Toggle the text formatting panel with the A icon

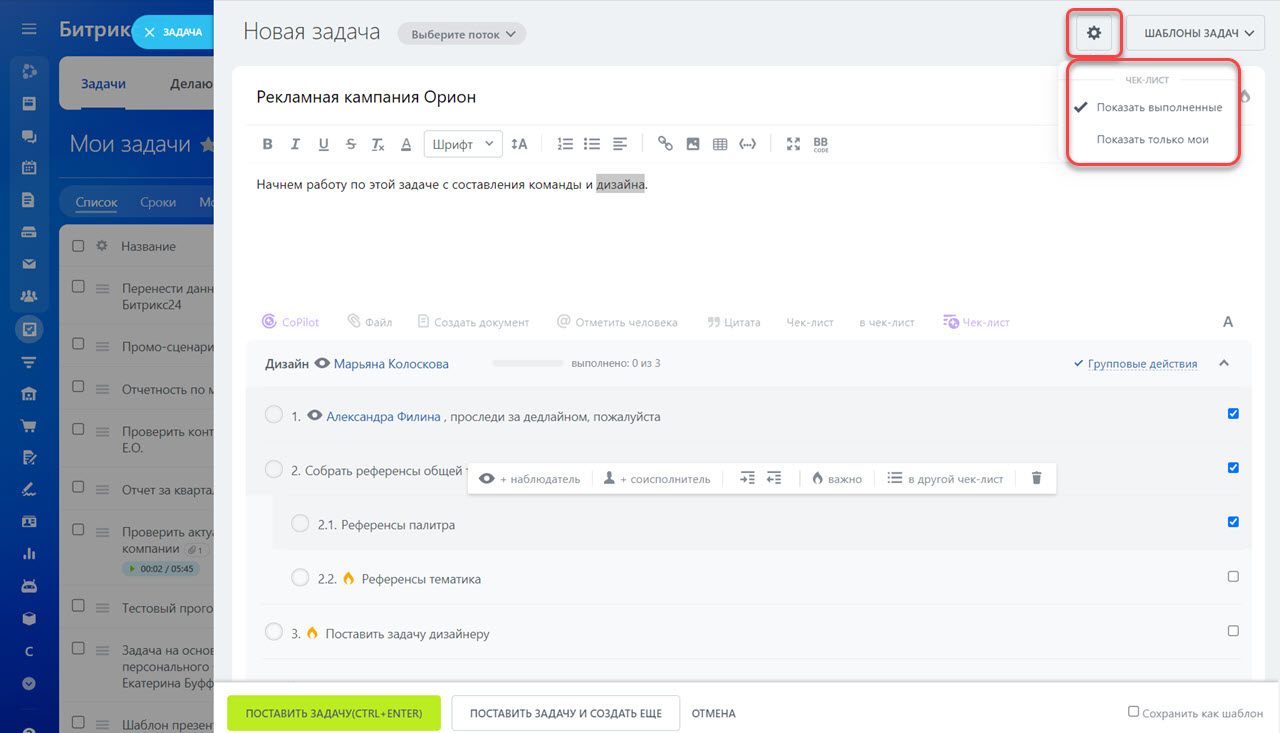tap(1228, 322)
